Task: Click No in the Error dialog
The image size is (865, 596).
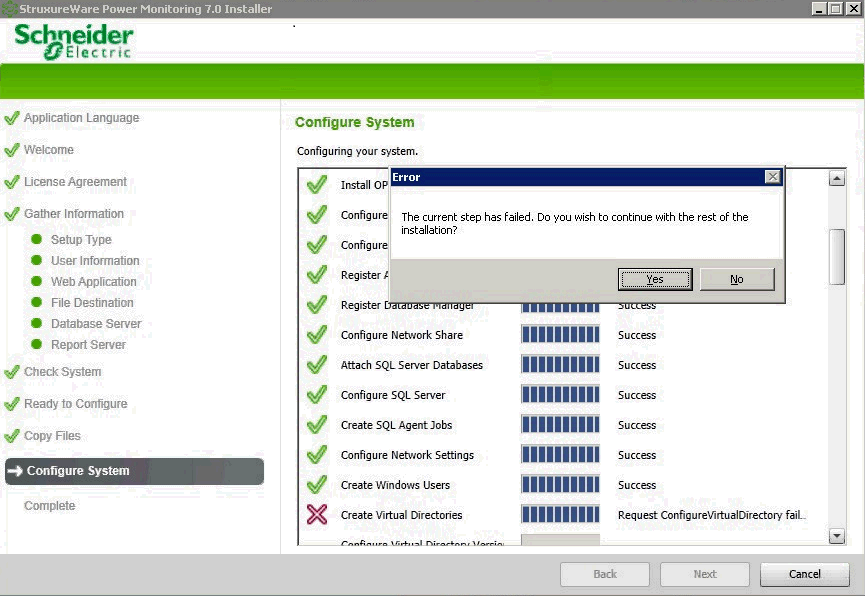Action: [737, 279]
